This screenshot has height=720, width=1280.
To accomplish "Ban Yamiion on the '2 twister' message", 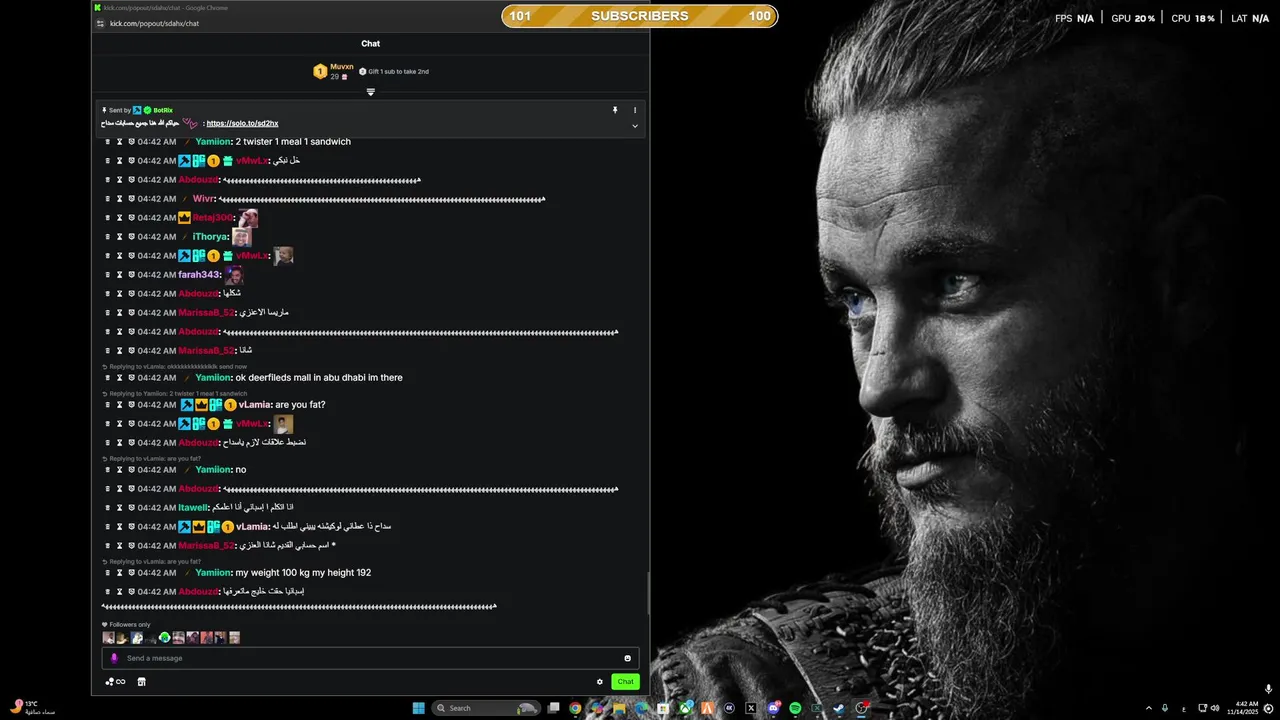I will coord(131,142).
